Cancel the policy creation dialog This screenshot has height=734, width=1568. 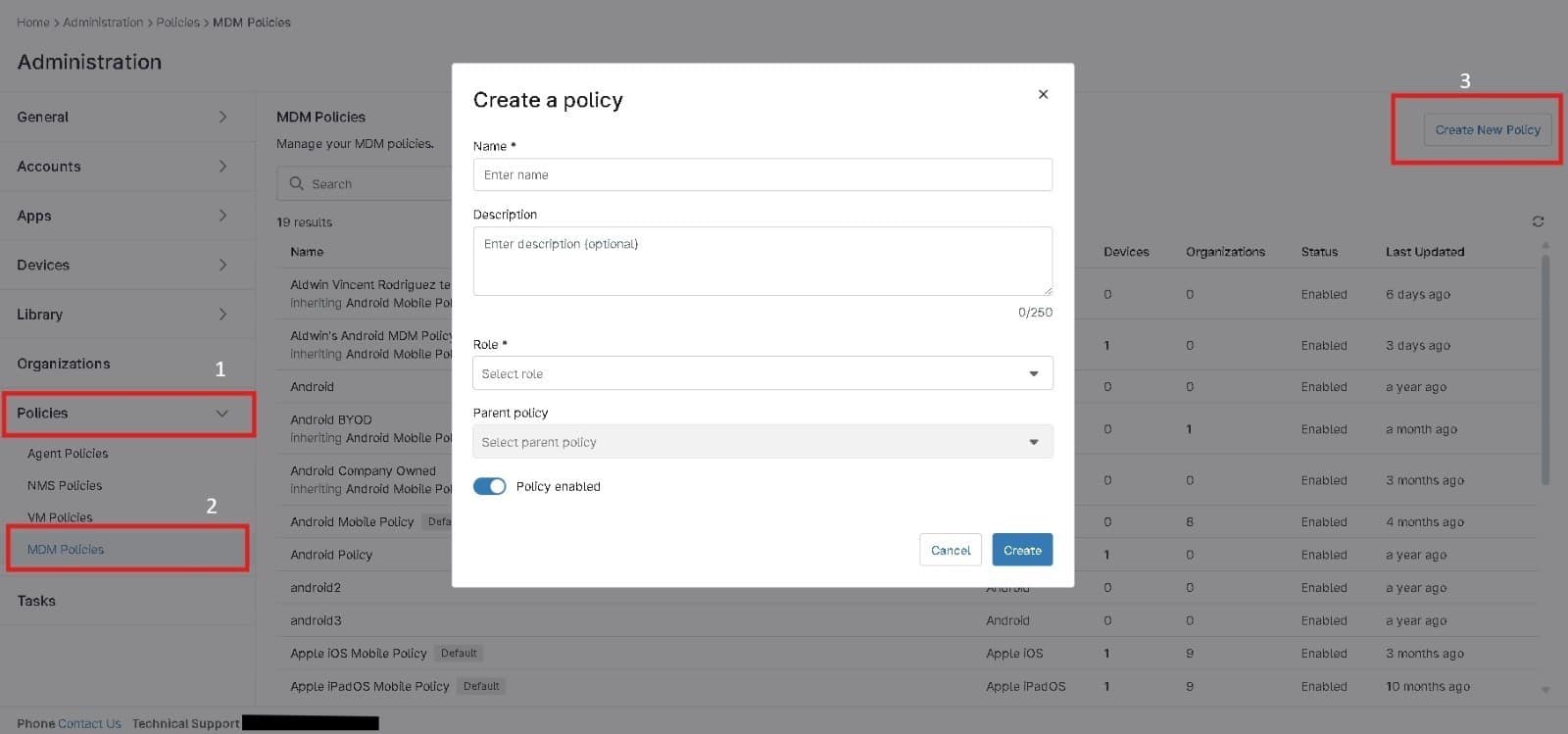949,550
